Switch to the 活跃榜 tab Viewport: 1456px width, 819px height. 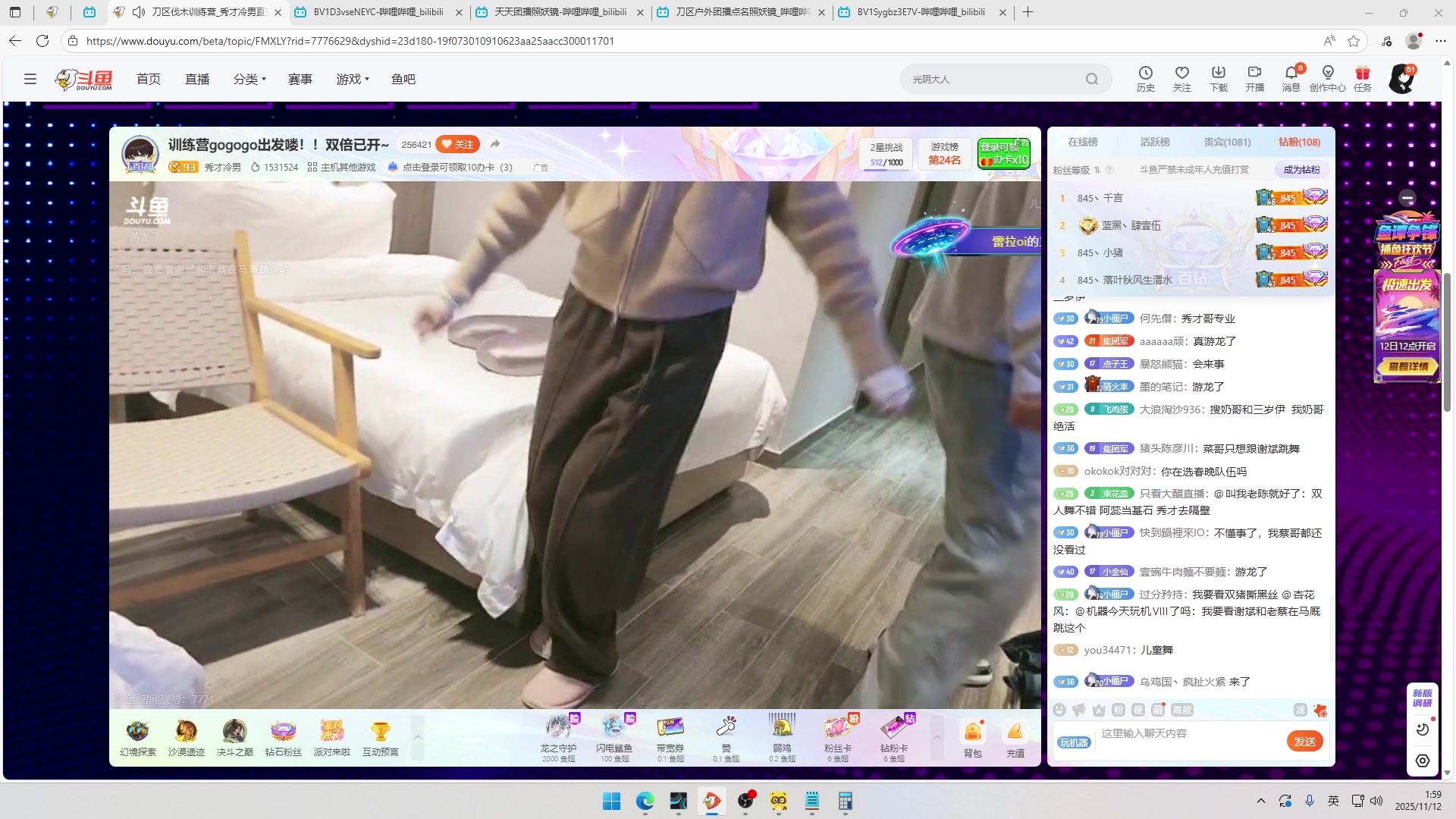click(1156, 142)
